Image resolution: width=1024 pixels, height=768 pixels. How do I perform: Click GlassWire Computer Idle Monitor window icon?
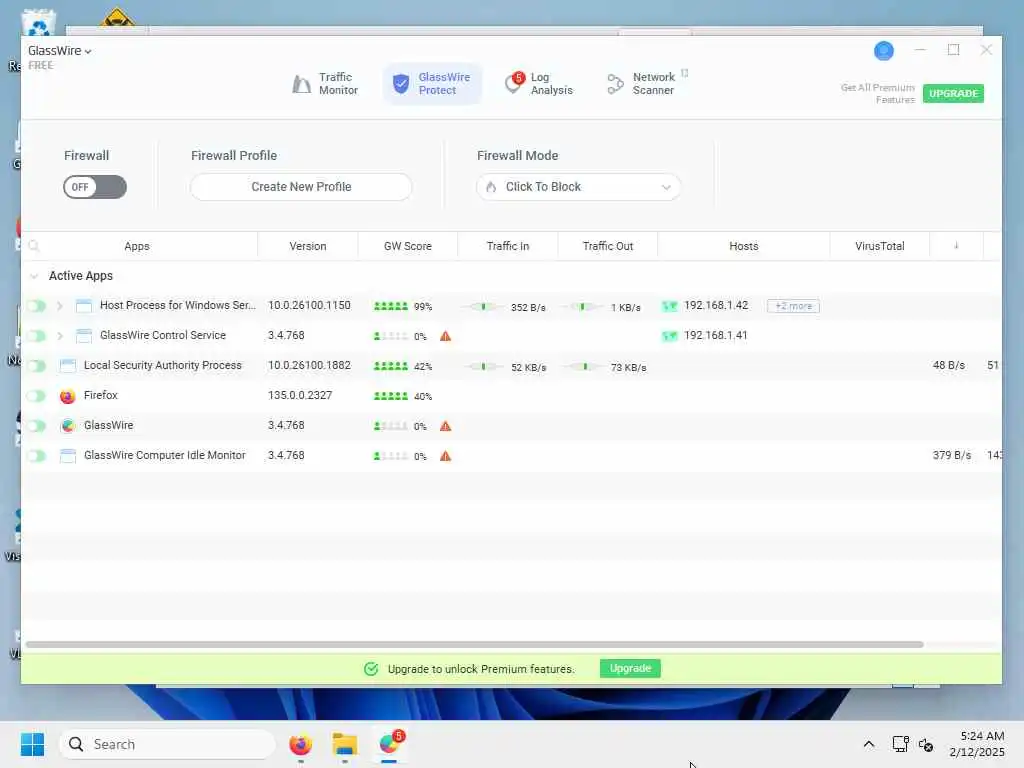click(x=68, y=456)
